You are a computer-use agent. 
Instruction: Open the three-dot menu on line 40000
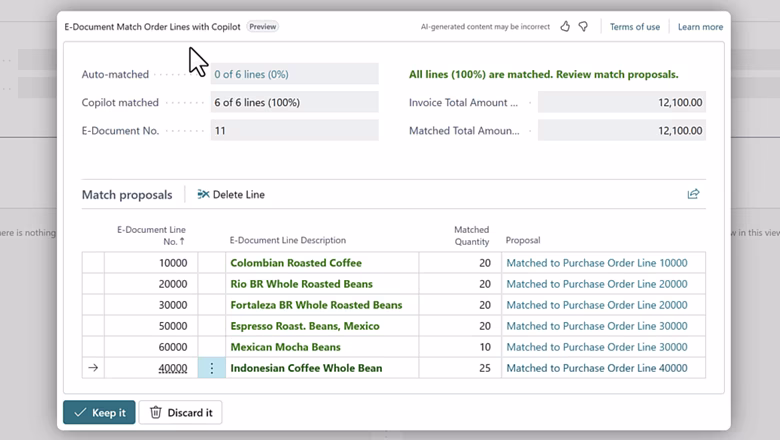click(x=211, y=368)
